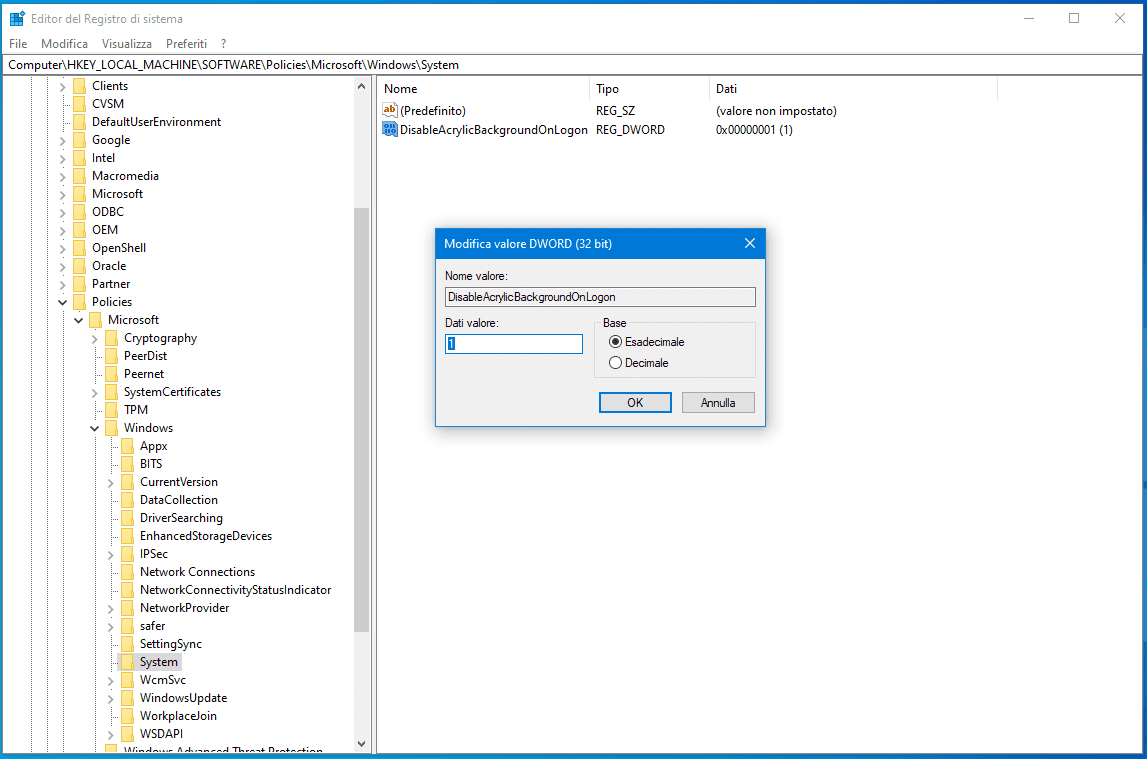Click the DisableAcrylicBackgroundOnLogon DWORD value icon
The width and height of the screenshot is (1147, 759).
click(x=390, y=130)
